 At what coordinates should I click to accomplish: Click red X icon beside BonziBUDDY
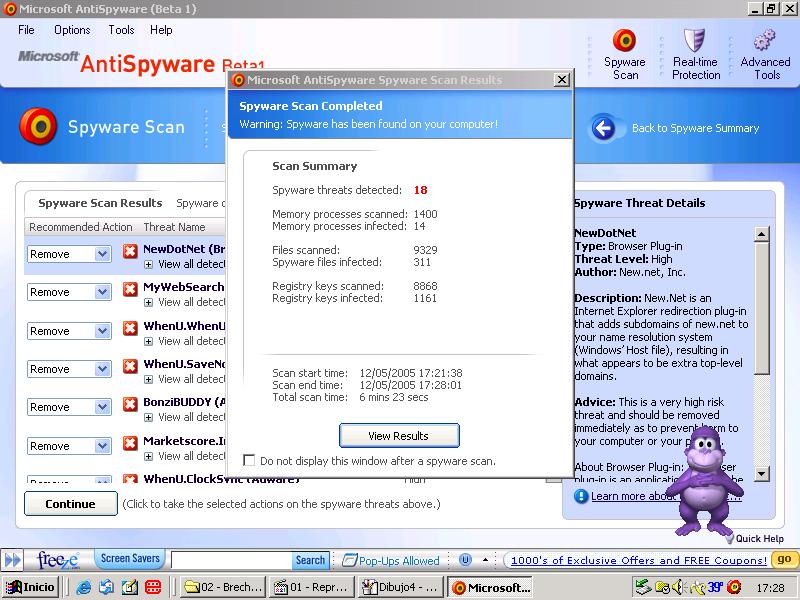[130, 404]
